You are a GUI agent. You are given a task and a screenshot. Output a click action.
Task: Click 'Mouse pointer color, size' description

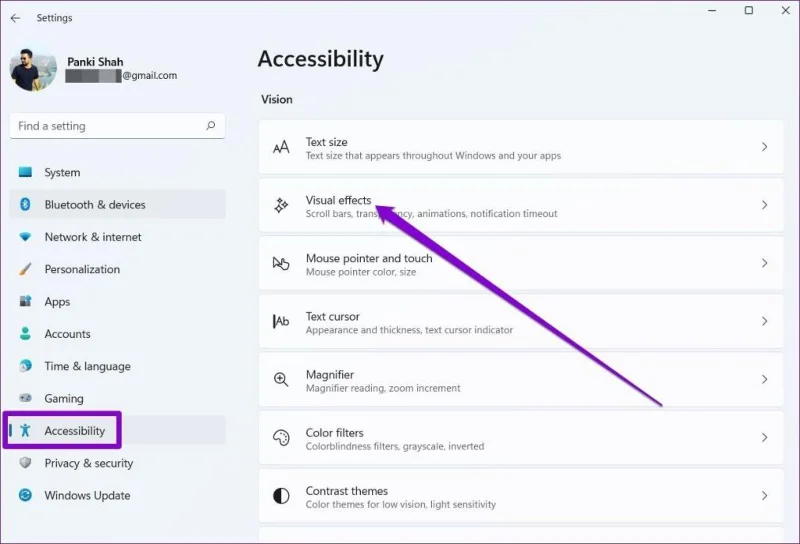[361, 272]
